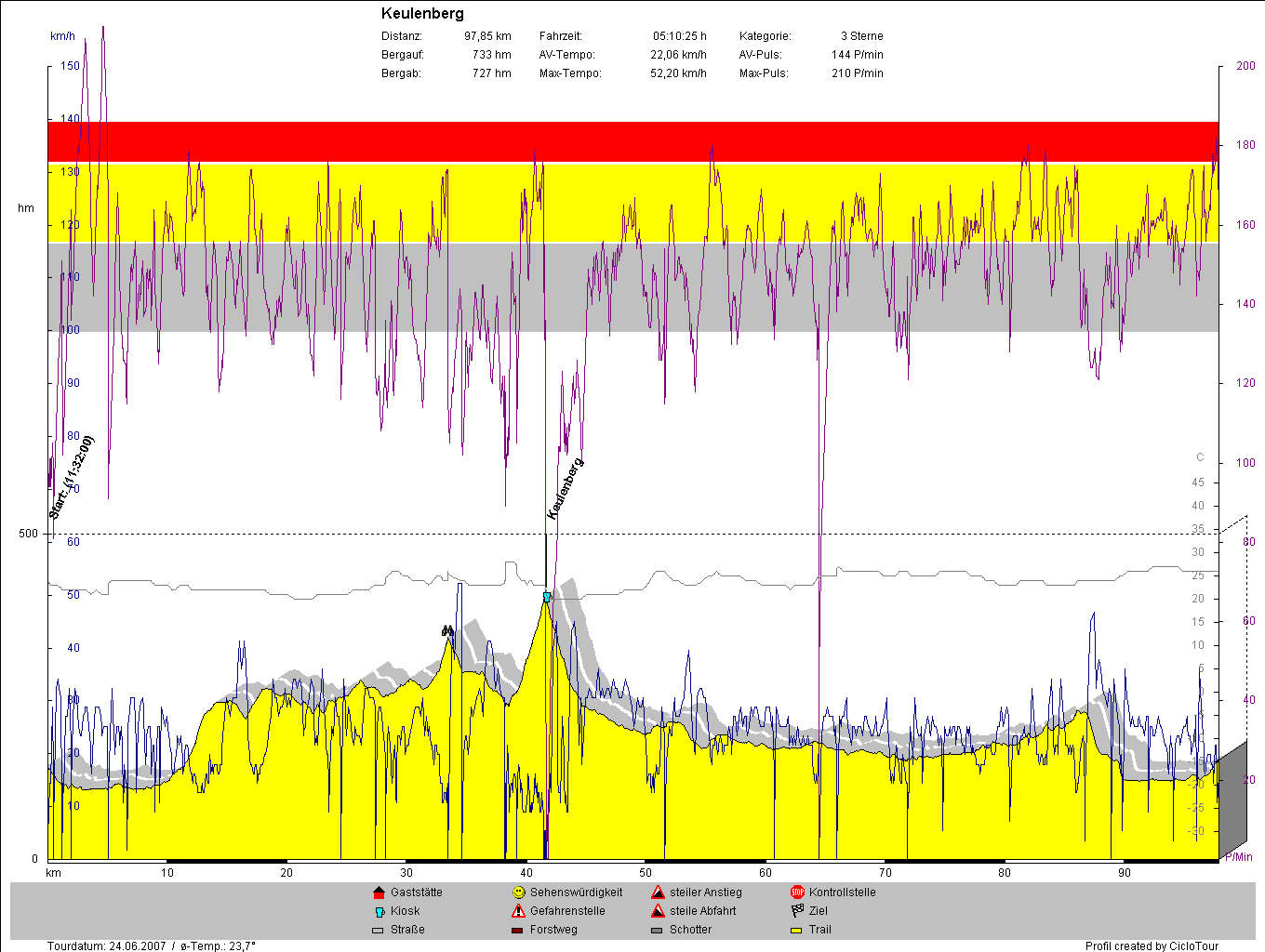Click the white Straße legend swatch
The width and height of the screenshot is (1265, 952).
(x=378, y=930)
